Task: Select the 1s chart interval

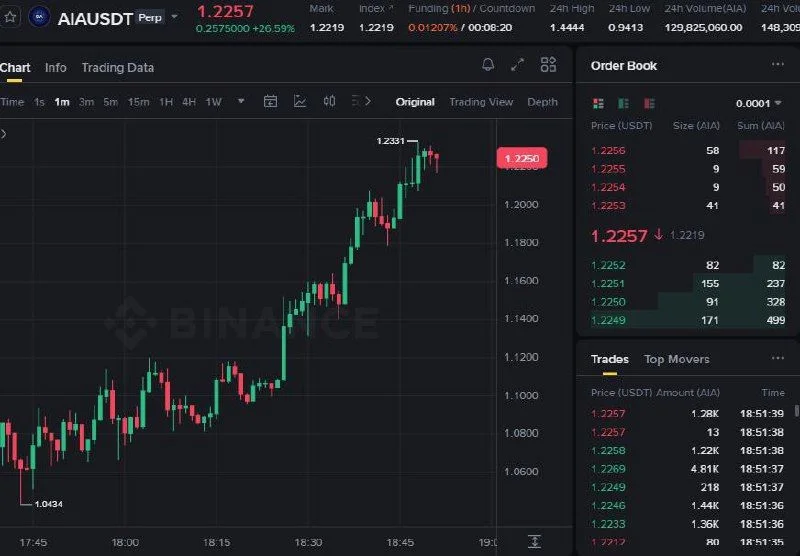Action: [39, 102]
